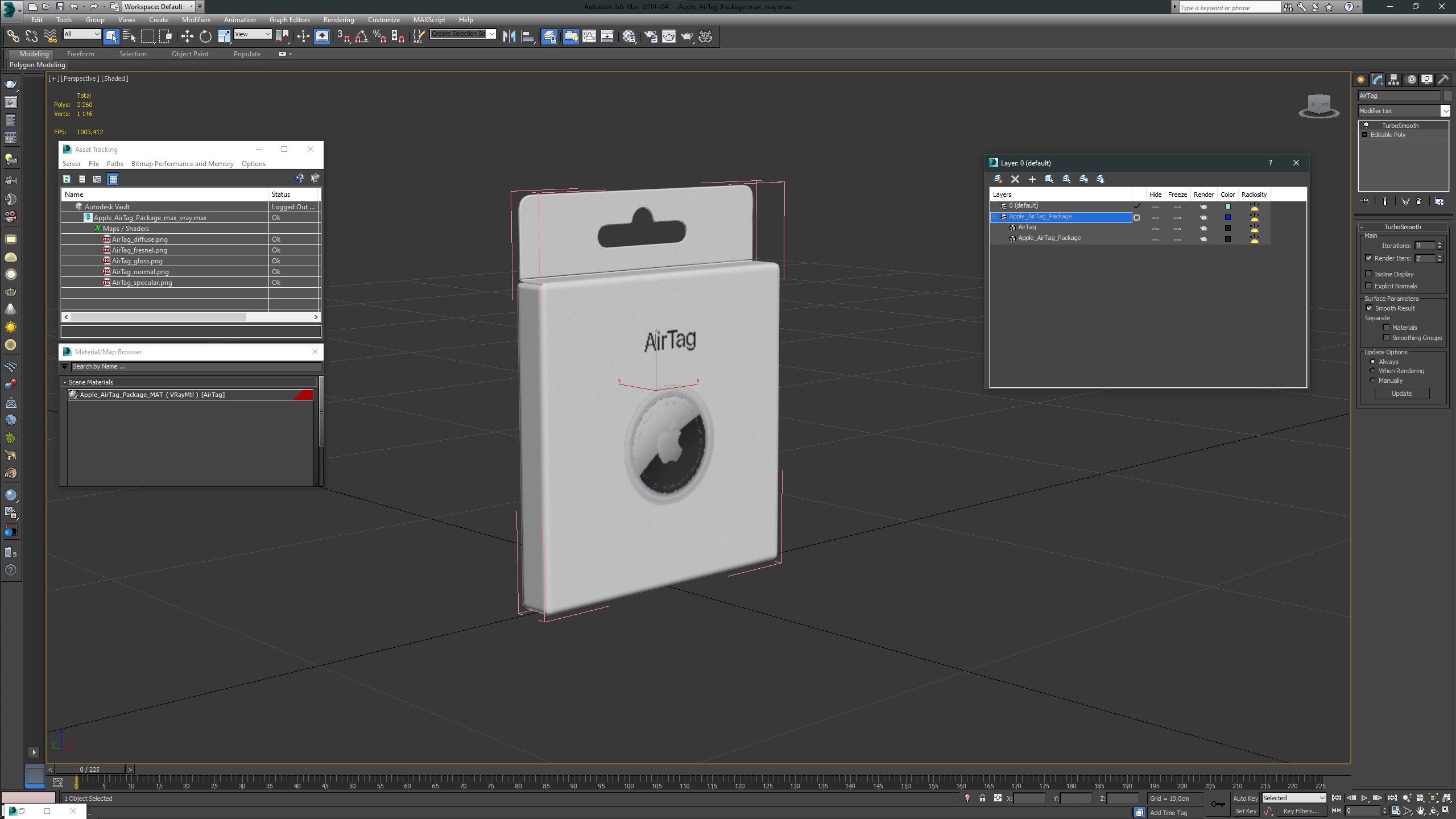
Task: Uncheck Smooth Result checkbox
Action: click(x=1370, y=308)
